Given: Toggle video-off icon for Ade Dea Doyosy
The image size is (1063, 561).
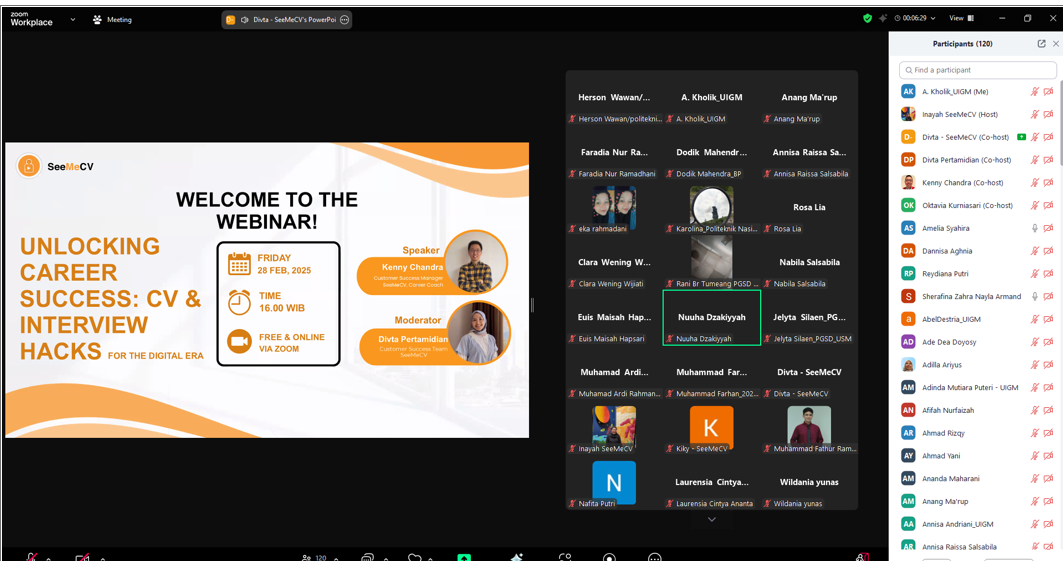Looking at the screenshot, I should [1048, 342].
